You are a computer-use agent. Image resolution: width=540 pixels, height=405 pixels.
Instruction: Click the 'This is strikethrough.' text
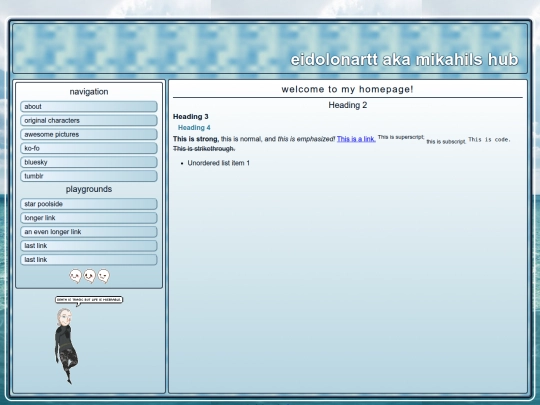coord(204,148)
